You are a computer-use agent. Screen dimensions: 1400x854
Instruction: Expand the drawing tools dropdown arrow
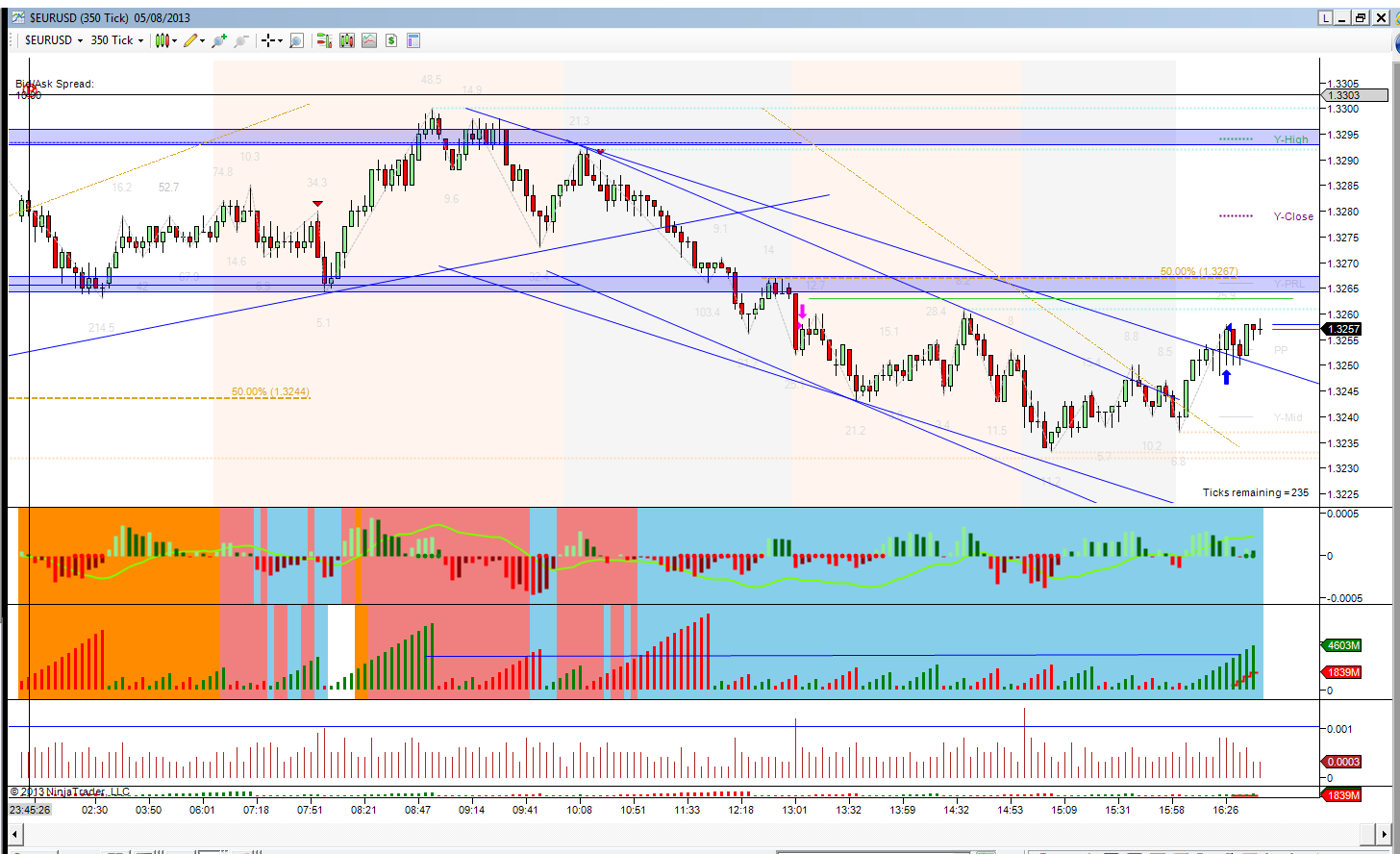pyautogui.click(x=203, y=40)
